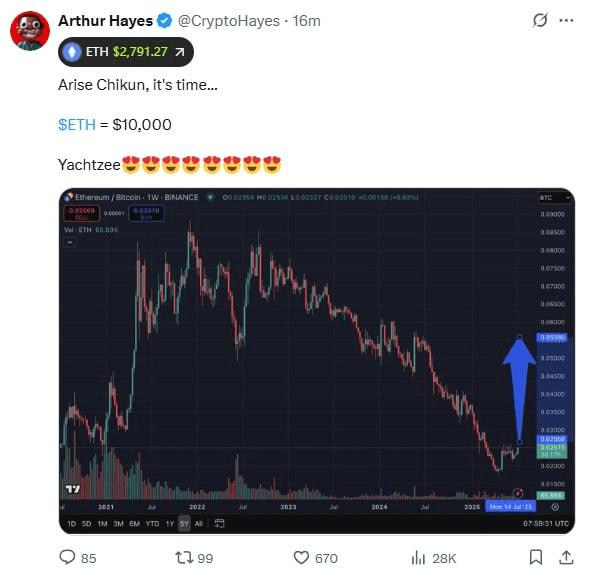The width and height of the screenshot is (592, 574).
Task: Collapse the chart indicator legend chevron
Action: tap(70, 242)
